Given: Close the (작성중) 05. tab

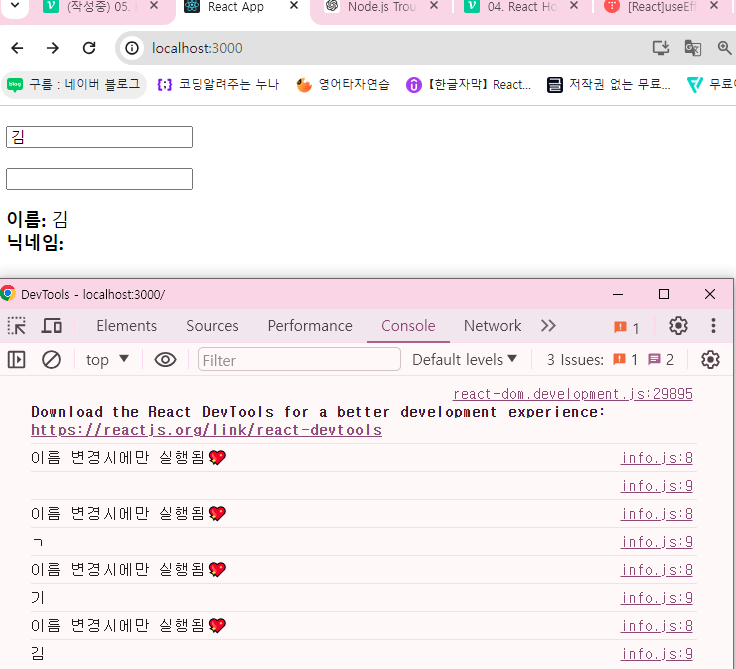Looking at the screenshot, I should (x=154, y=6).
